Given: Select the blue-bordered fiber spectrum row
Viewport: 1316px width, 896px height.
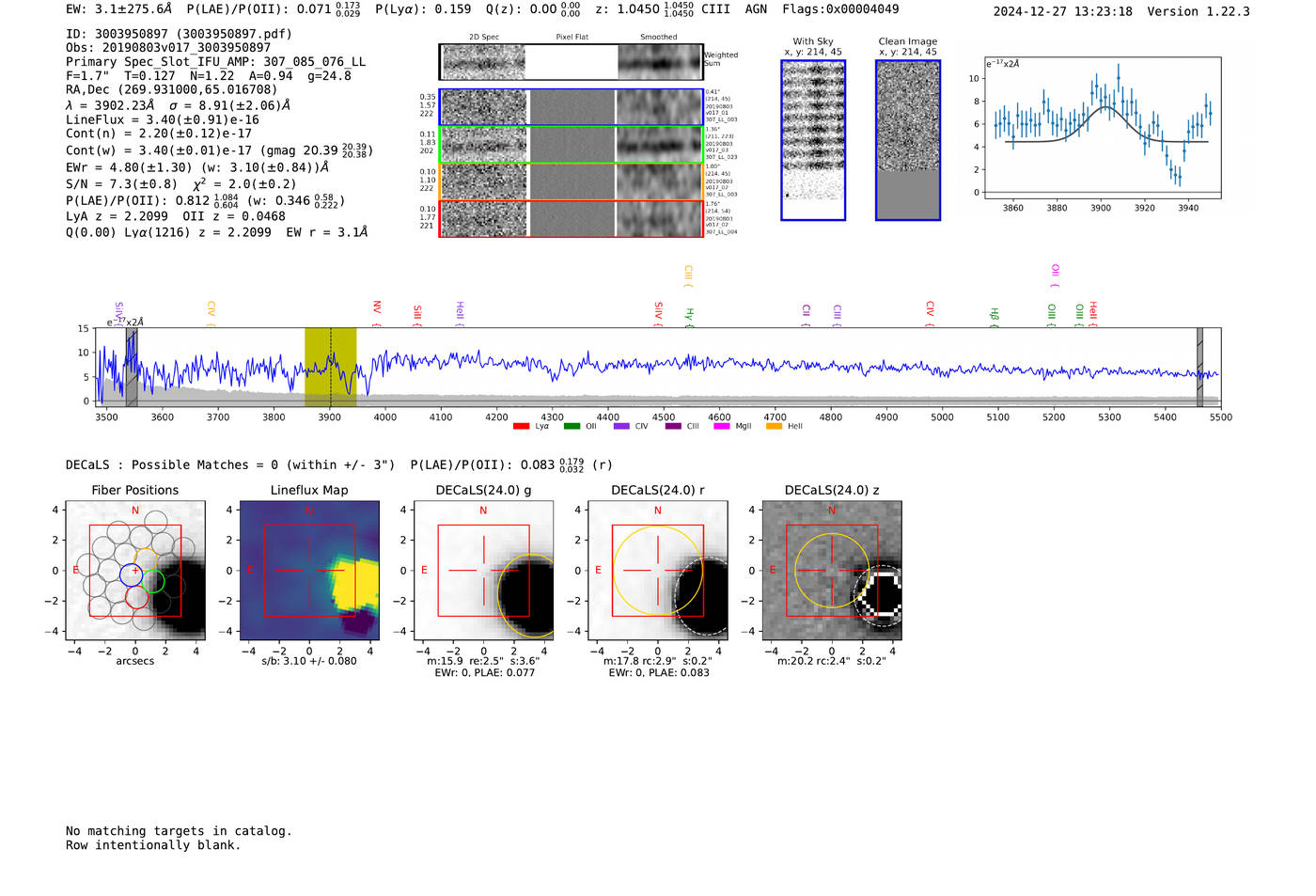Looking at the screenshot, I should (571, 107).
